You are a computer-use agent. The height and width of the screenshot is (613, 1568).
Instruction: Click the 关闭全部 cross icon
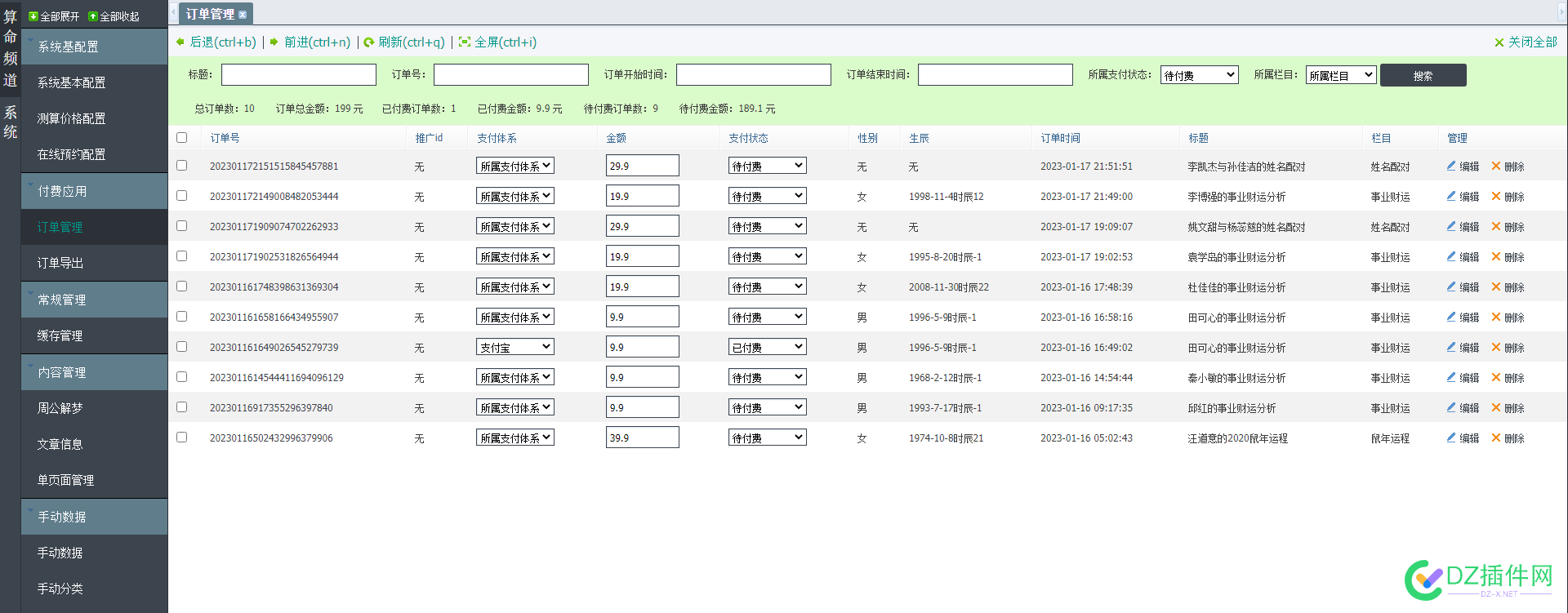pyautogui.click(x=1499, y=42)
